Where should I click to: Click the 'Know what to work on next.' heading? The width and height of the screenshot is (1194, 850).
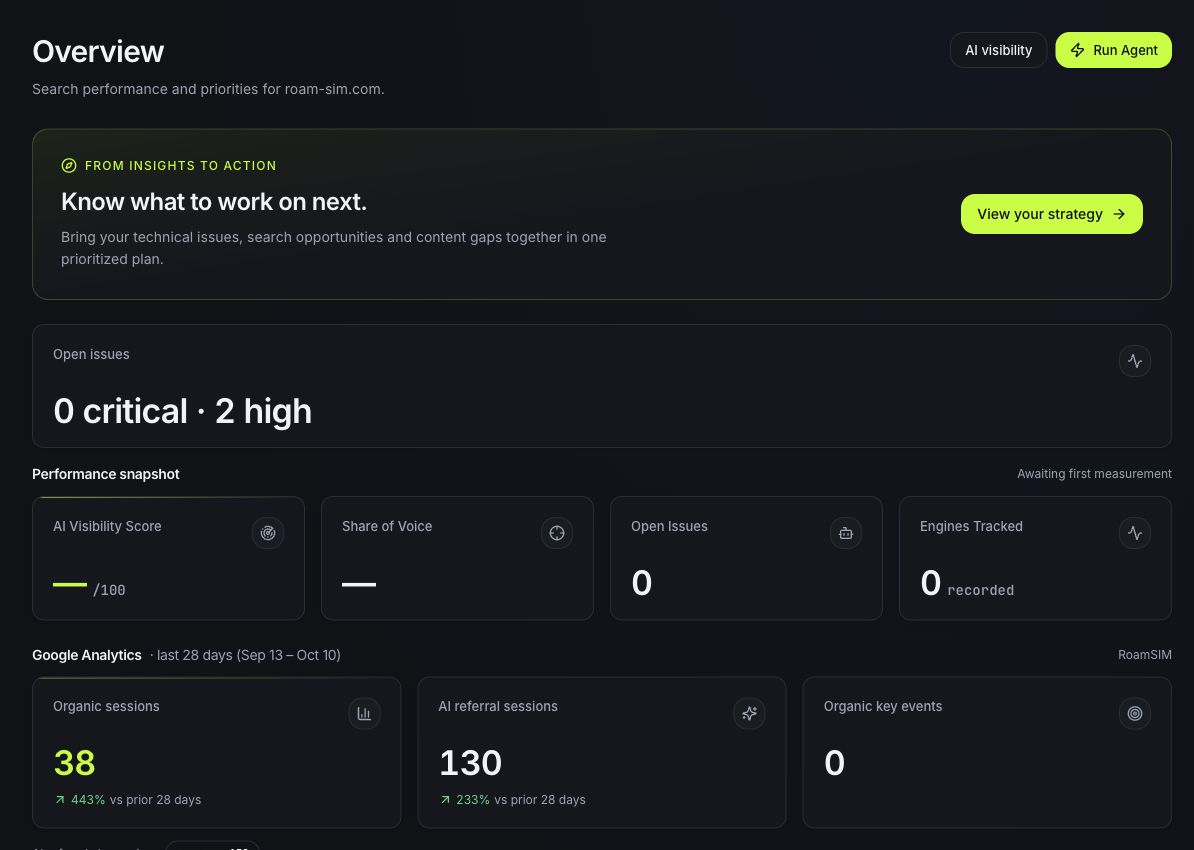click(214, 202)
